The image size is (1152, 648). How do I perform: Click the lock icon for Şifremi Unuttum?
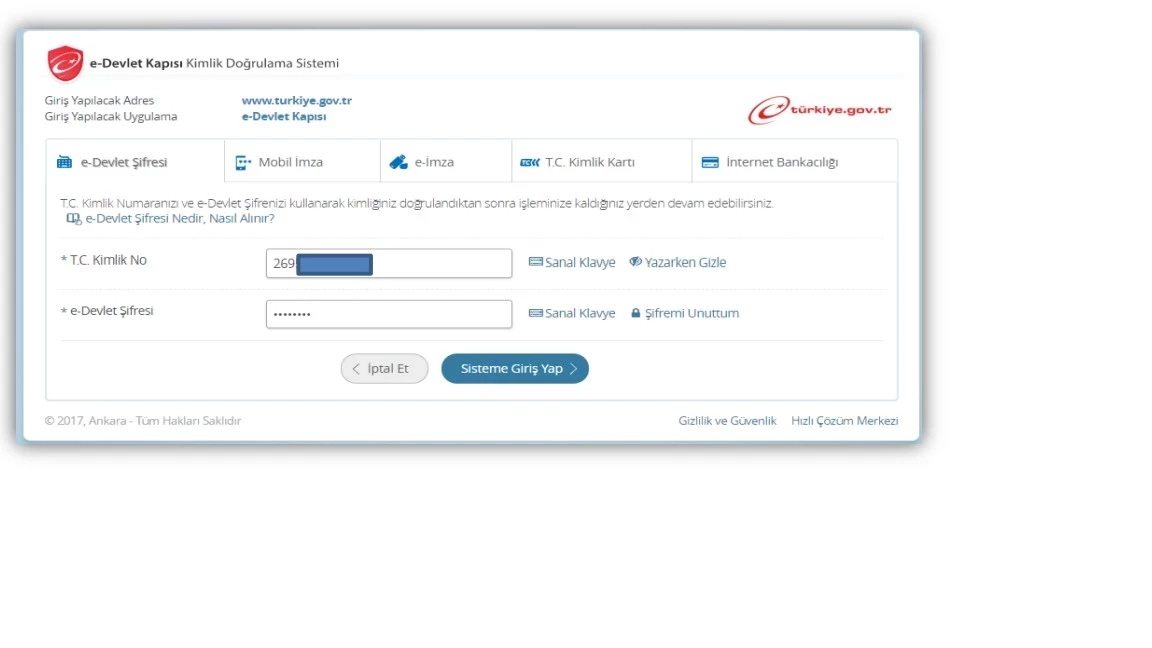(x=635, y=314)
